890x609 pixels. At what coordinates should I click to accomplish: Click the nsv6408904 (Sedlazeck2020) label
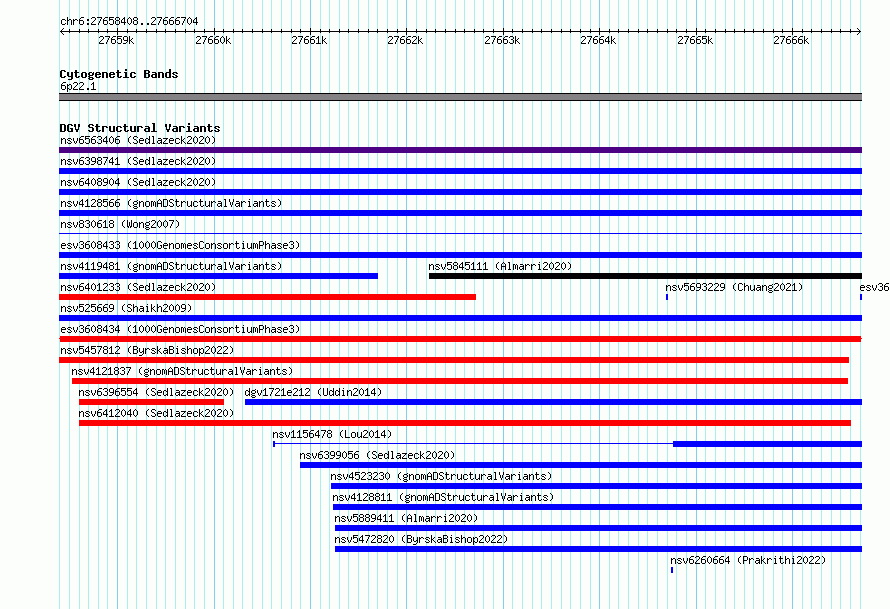pyautogui.click(x=138, y=182)
